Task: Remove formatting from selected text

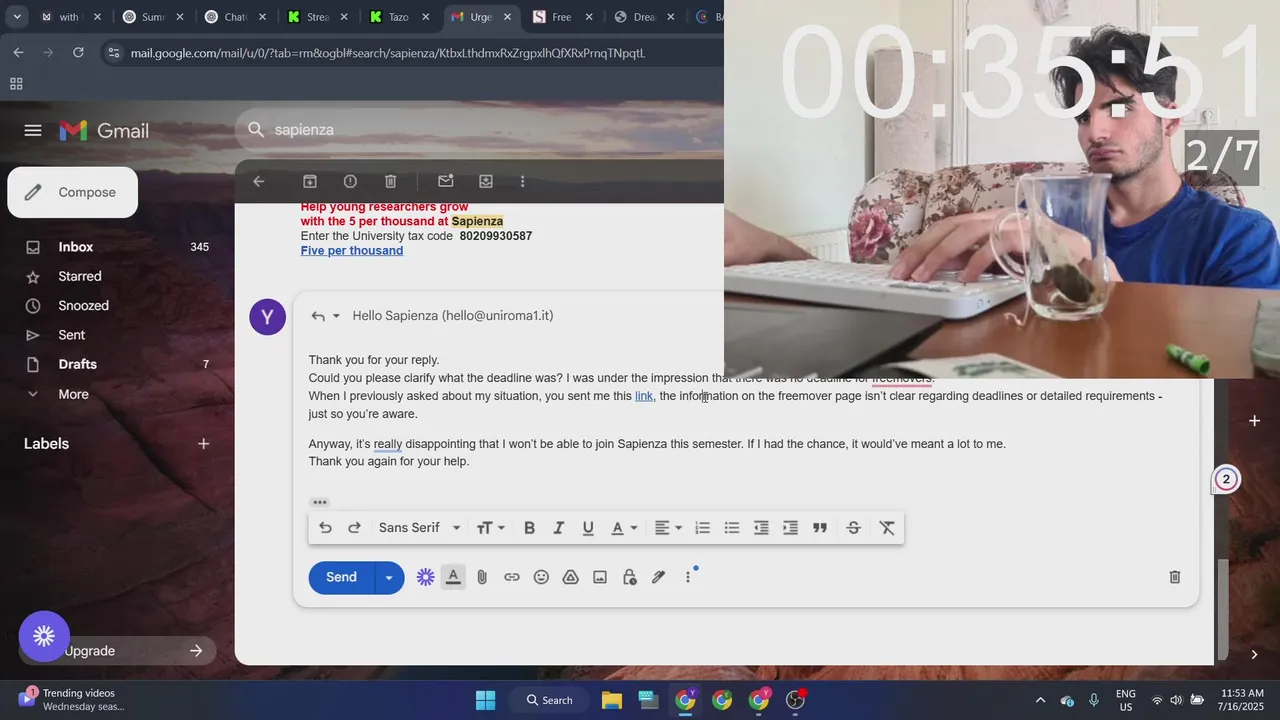Action: tap(887, 528)
